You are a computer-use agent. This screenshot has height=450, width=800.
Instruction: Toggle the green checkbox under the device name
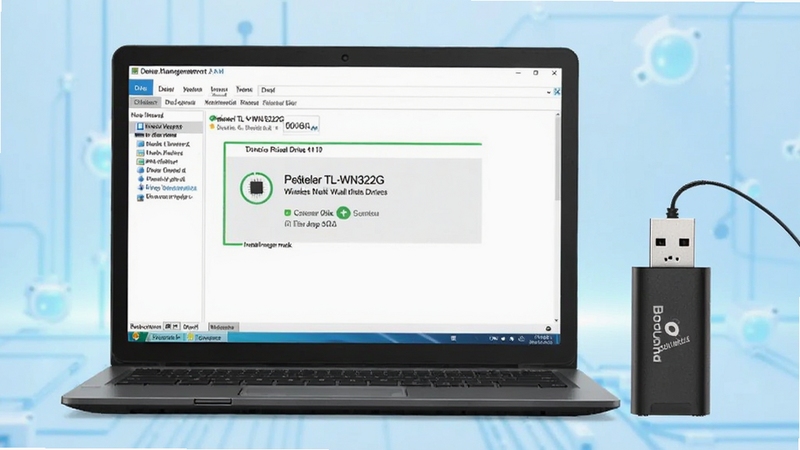(x=287, y=213)
